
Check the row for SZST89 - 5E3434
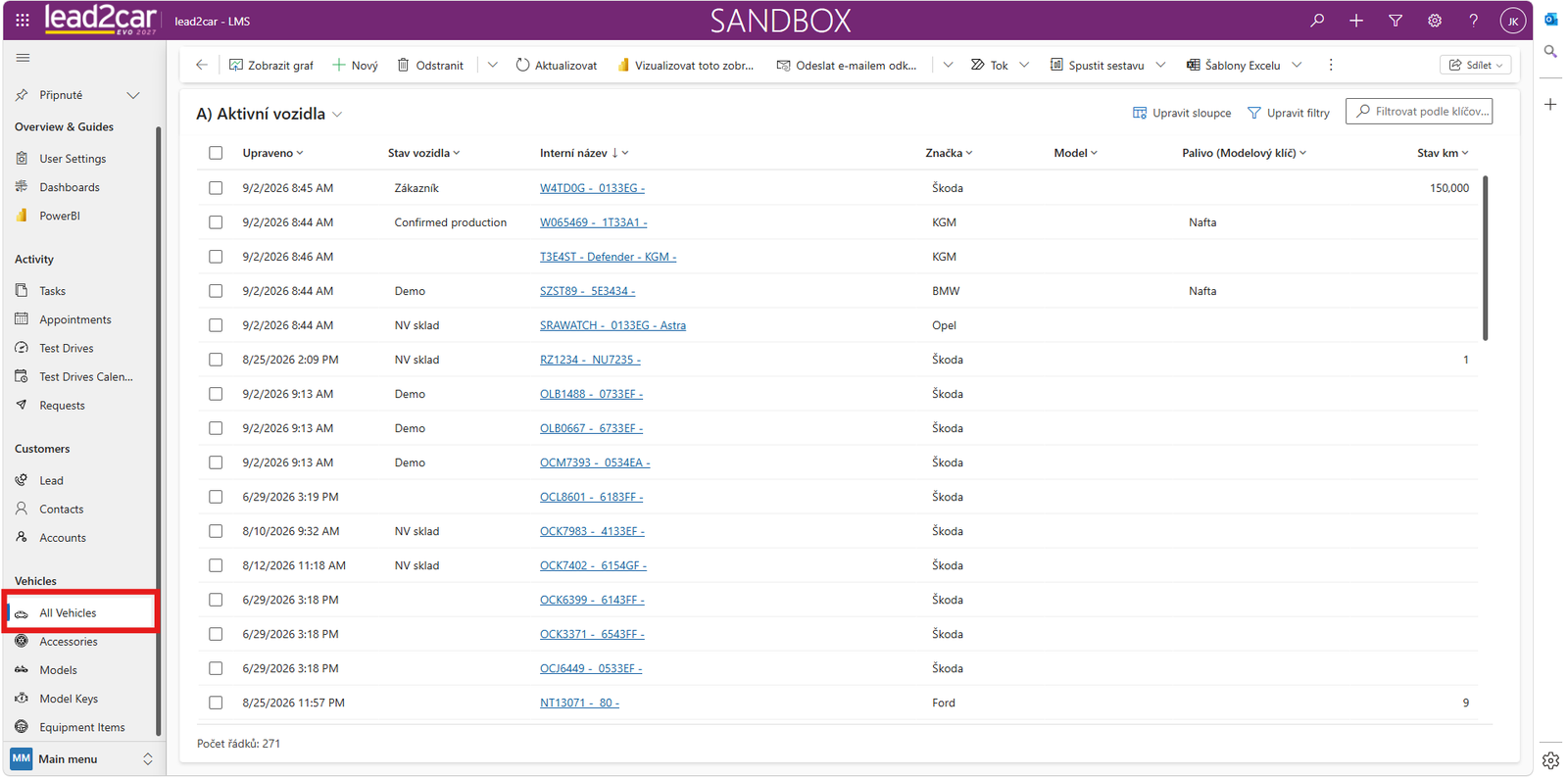216,291
